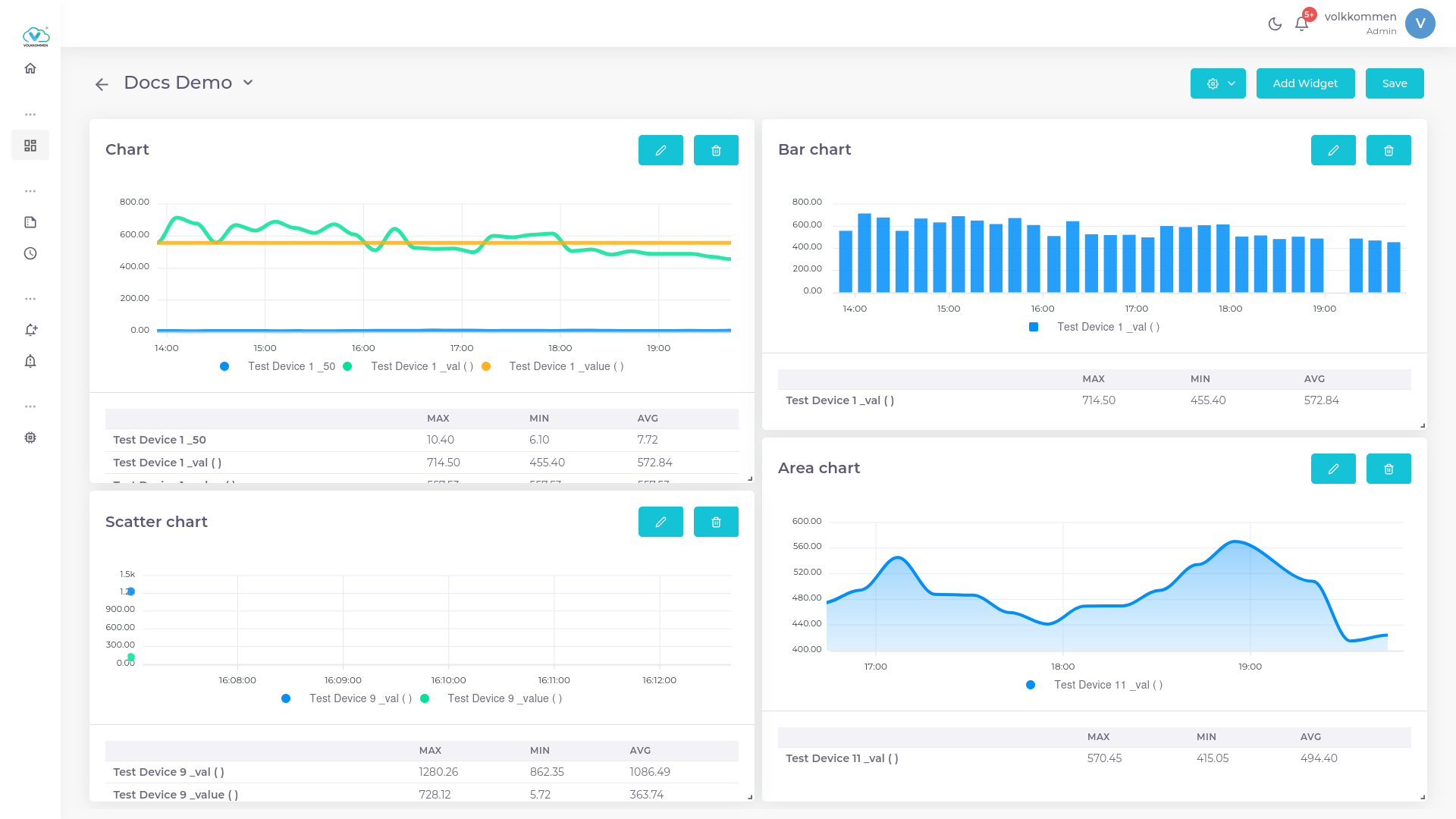The image size is (1456, 819).
Task: Click the pencil icon on Area chart
Action: pyautogui.click(x=1332, y=469)
